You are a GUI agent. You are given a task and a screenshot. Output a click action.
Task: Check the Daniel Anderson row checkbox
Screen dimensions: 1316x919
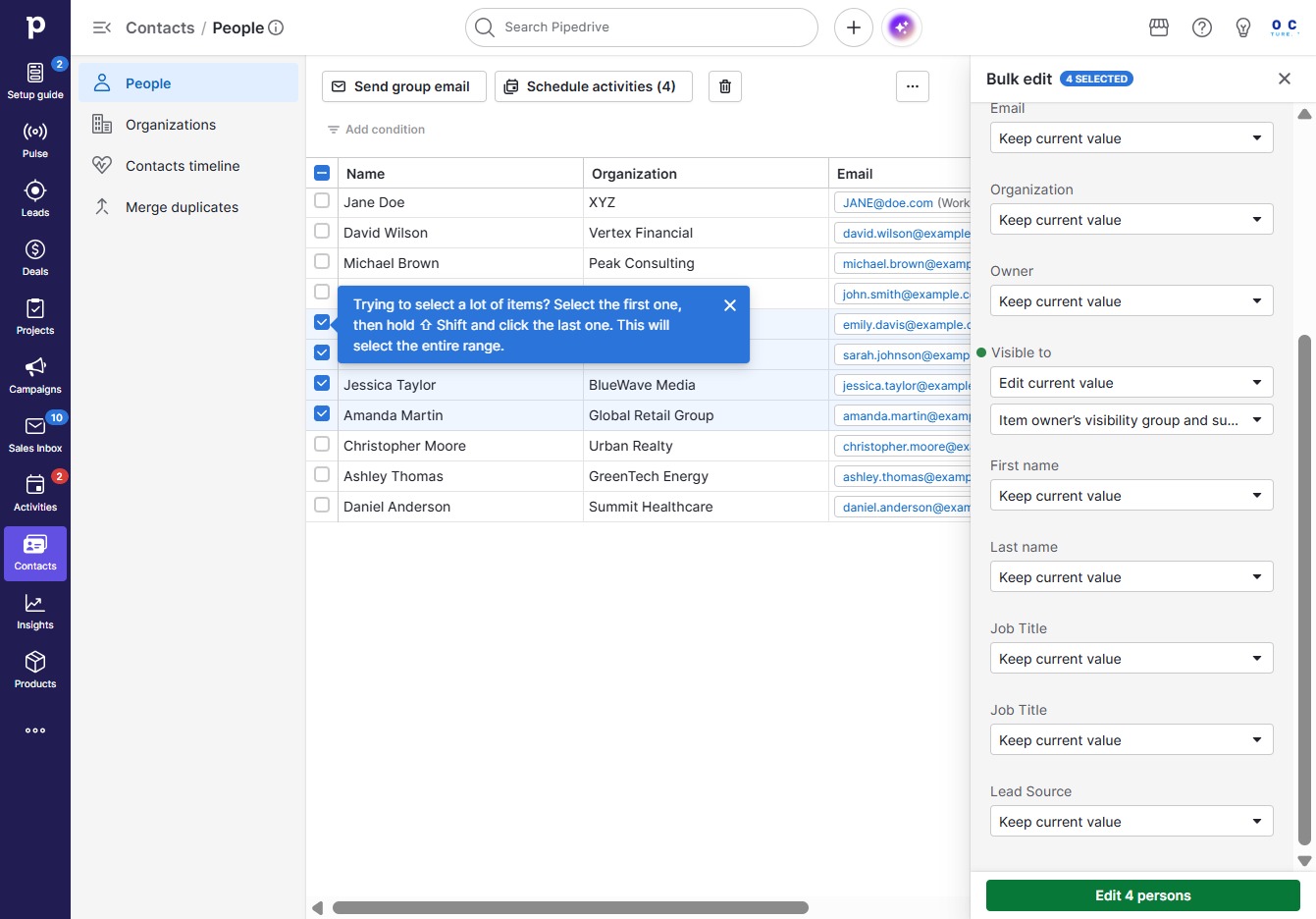(x=322, y=506)
